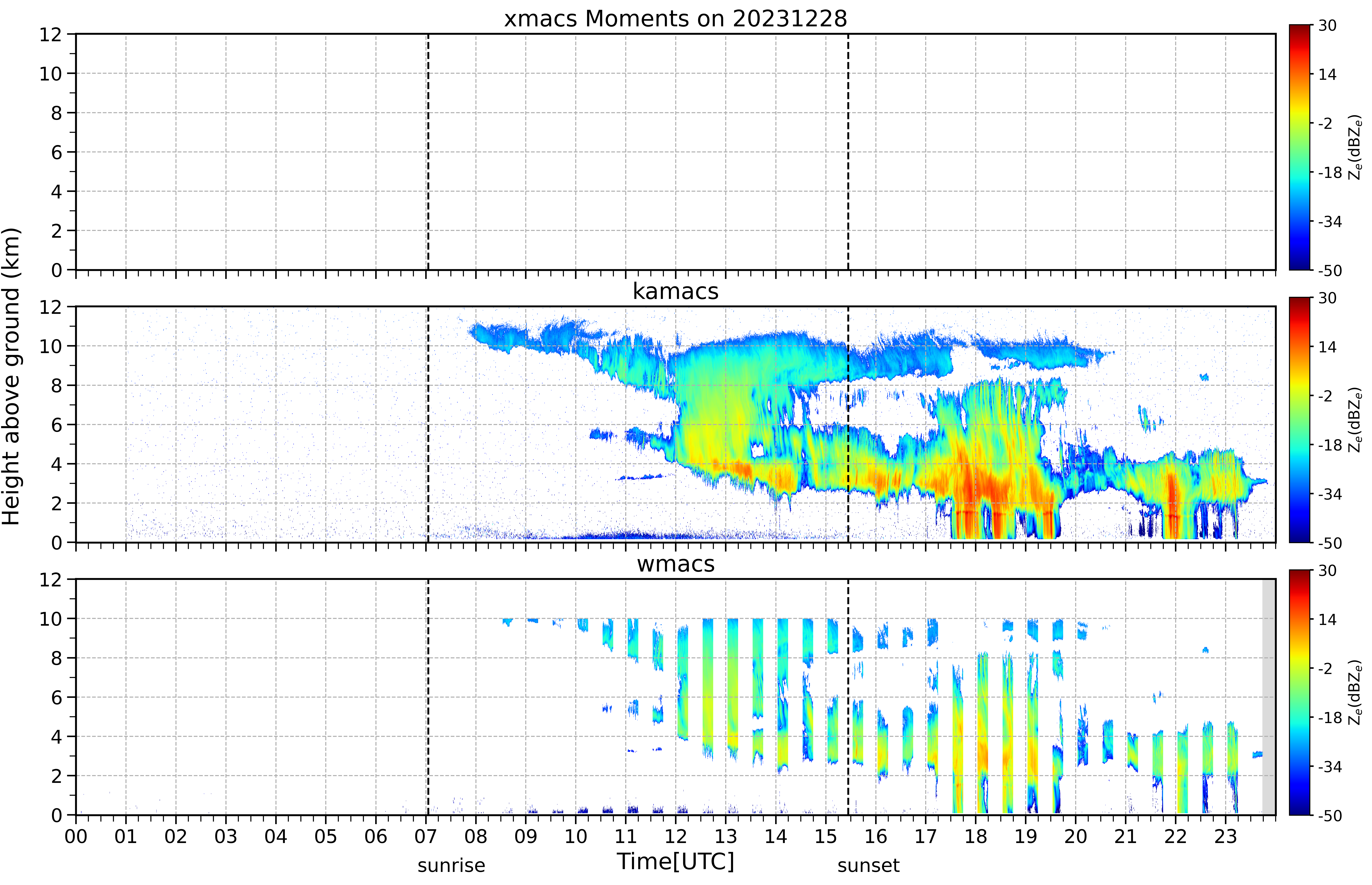Click the '12' hour tick label on the time axis
The height and width of the screenshot is (885, 1372).
pyautogui.click(x=676, y=837)
